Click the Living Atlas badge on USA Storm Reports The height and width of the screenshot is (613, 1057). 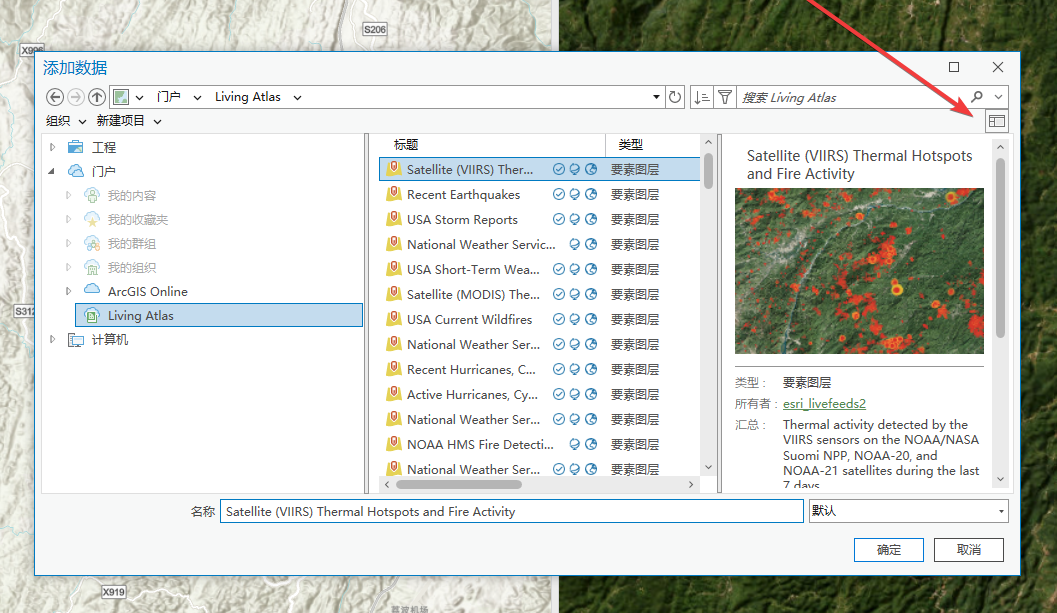tap(574, 219)
